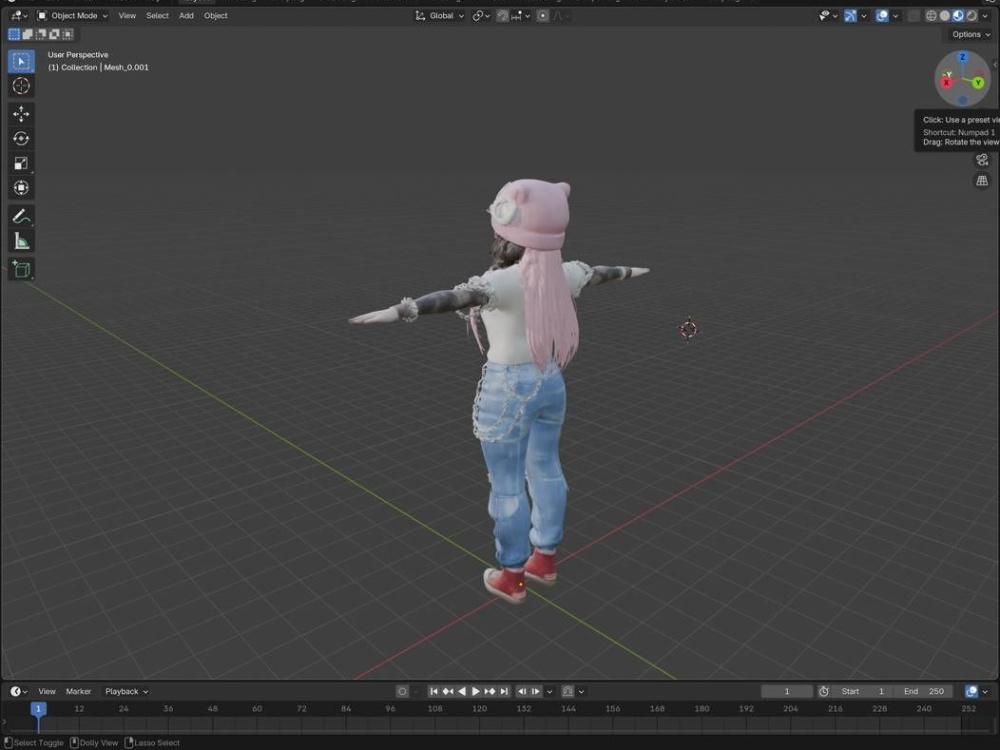
Task: Choose Subtract Selection mode icon
Action: (x=41, y=34)
